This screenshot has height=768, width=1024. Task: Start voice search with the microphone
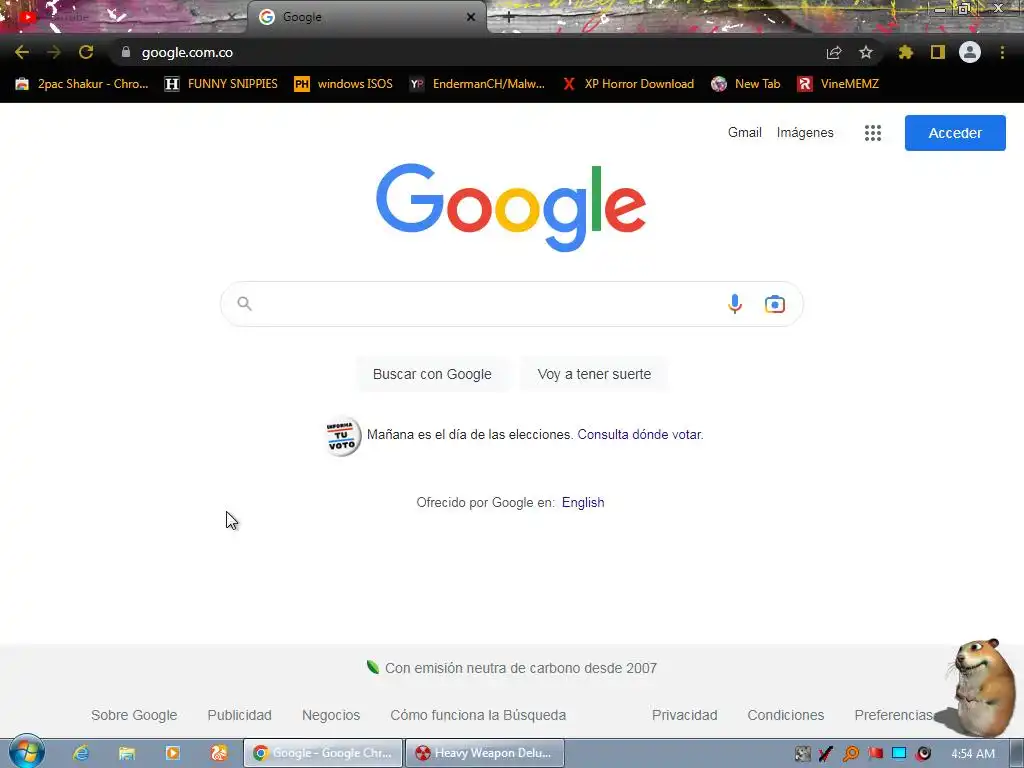[x=735, y=304]
